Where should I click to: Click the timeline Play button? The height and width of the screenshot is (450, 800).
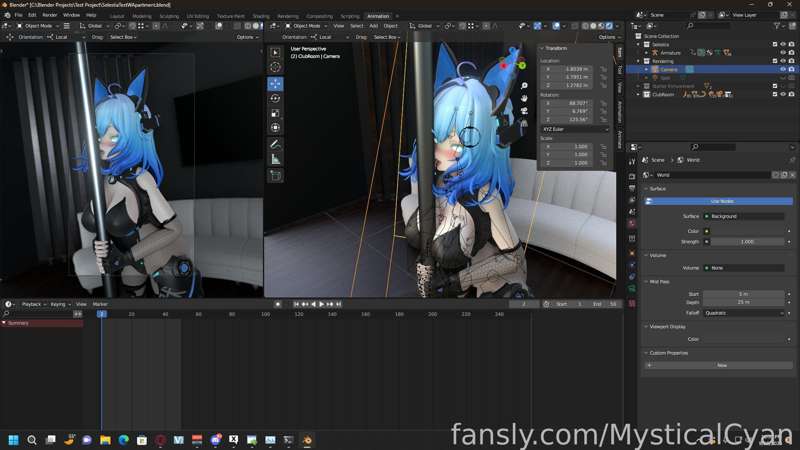point(321,304)
